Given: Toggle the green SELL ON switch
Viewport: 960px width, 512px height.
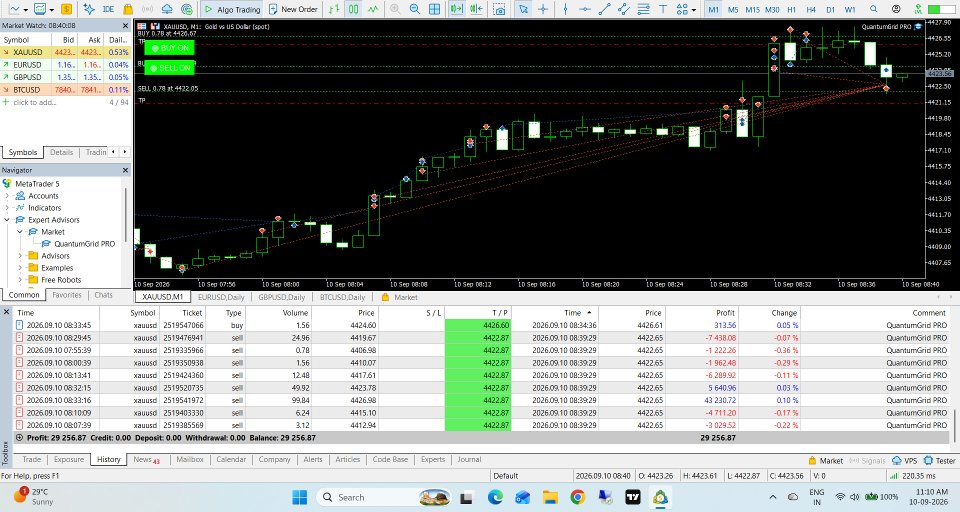Looking at the screenshot, I should click(170, 67).
